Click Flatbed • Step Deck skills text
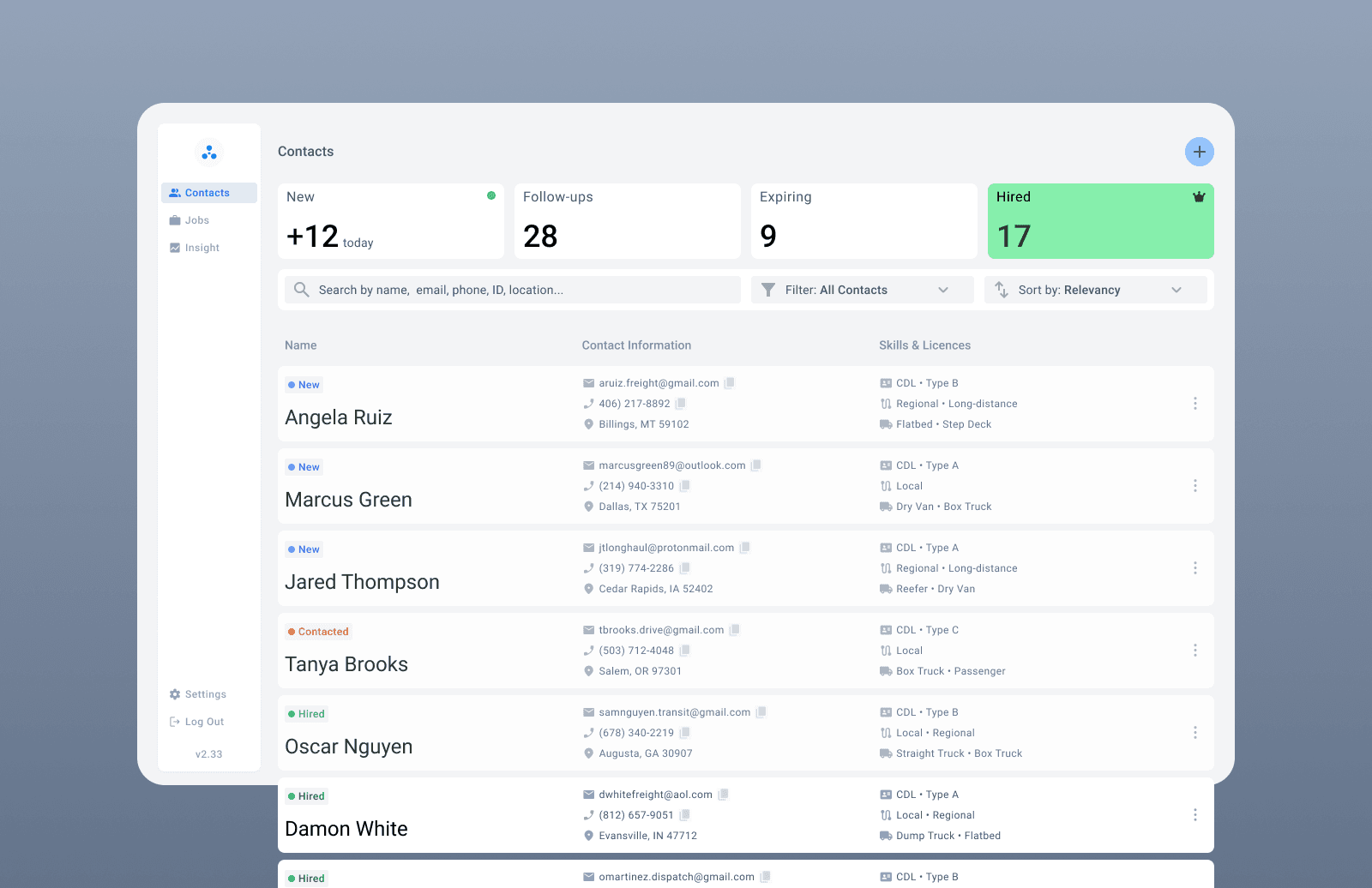This screenshot has width=1372, height=888. pos(944,424)
